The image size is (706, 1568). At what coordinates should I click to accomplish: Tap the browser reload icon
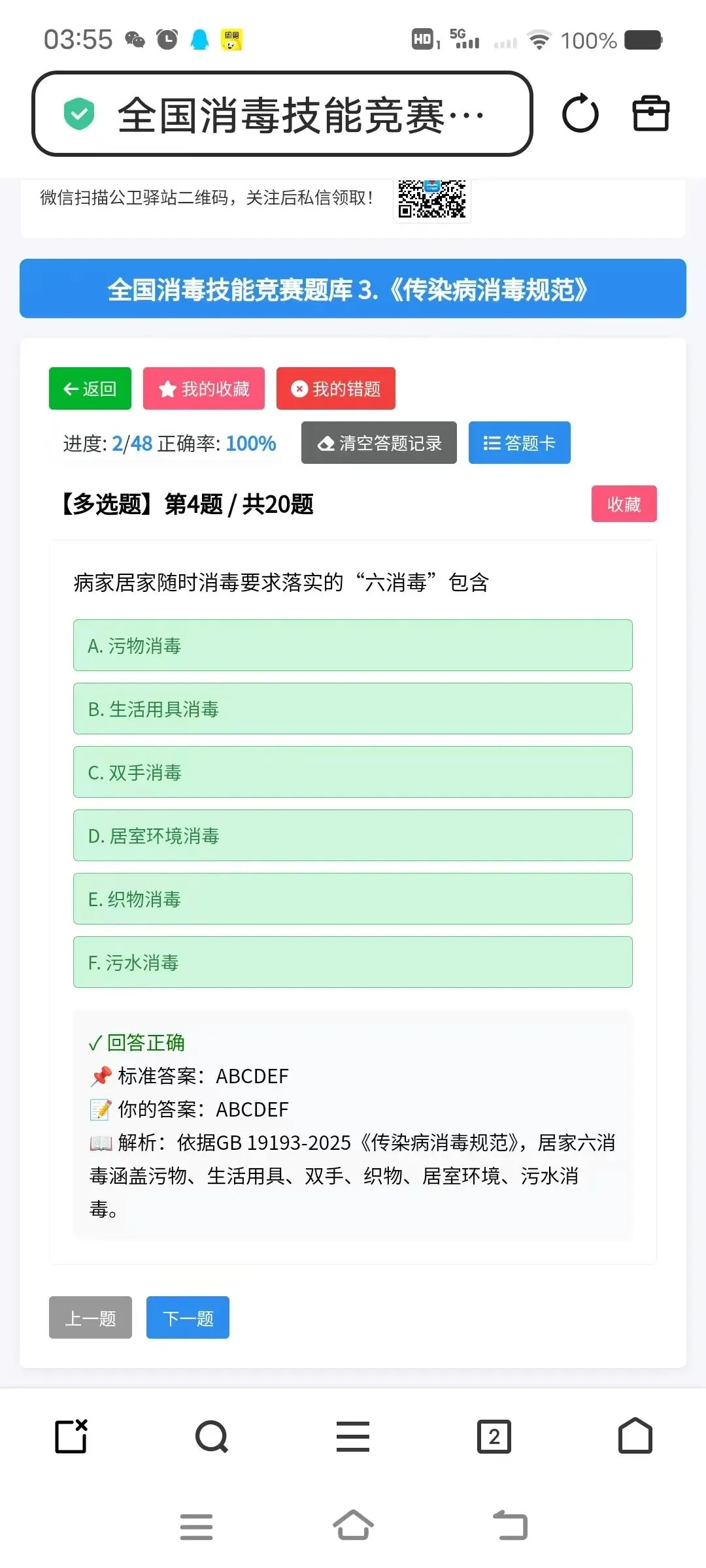[580, 114]
